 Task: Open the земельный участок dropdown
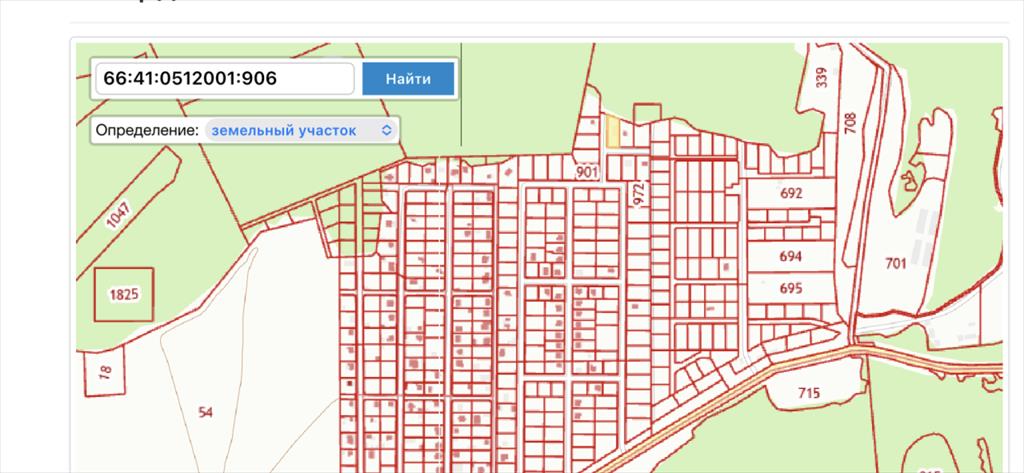[301, 130]
